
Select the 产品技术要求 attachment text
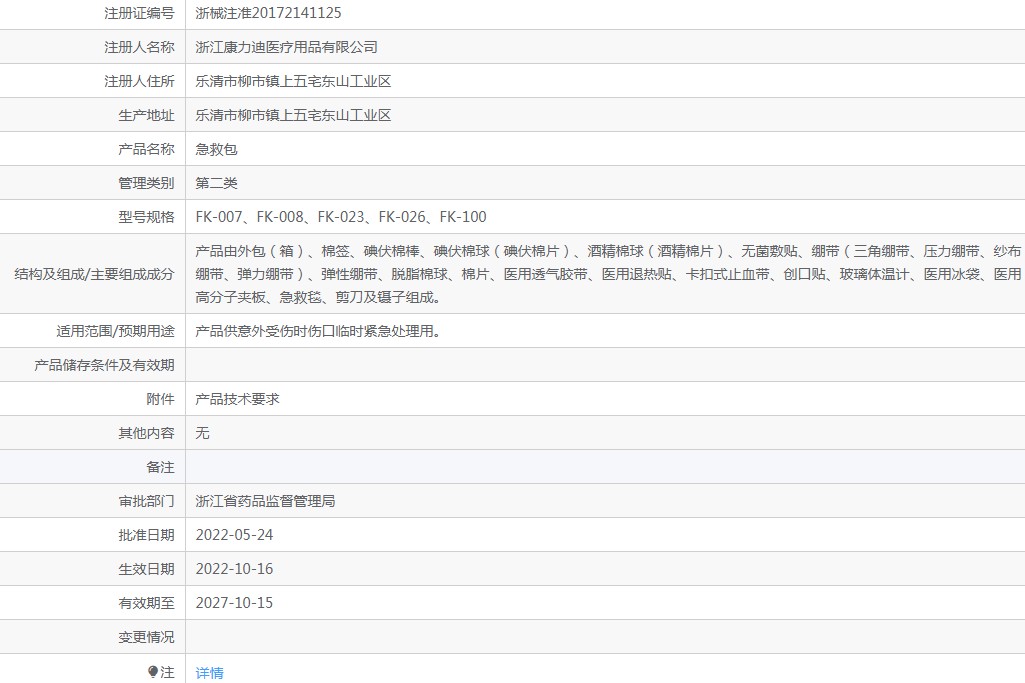(237, 399)
